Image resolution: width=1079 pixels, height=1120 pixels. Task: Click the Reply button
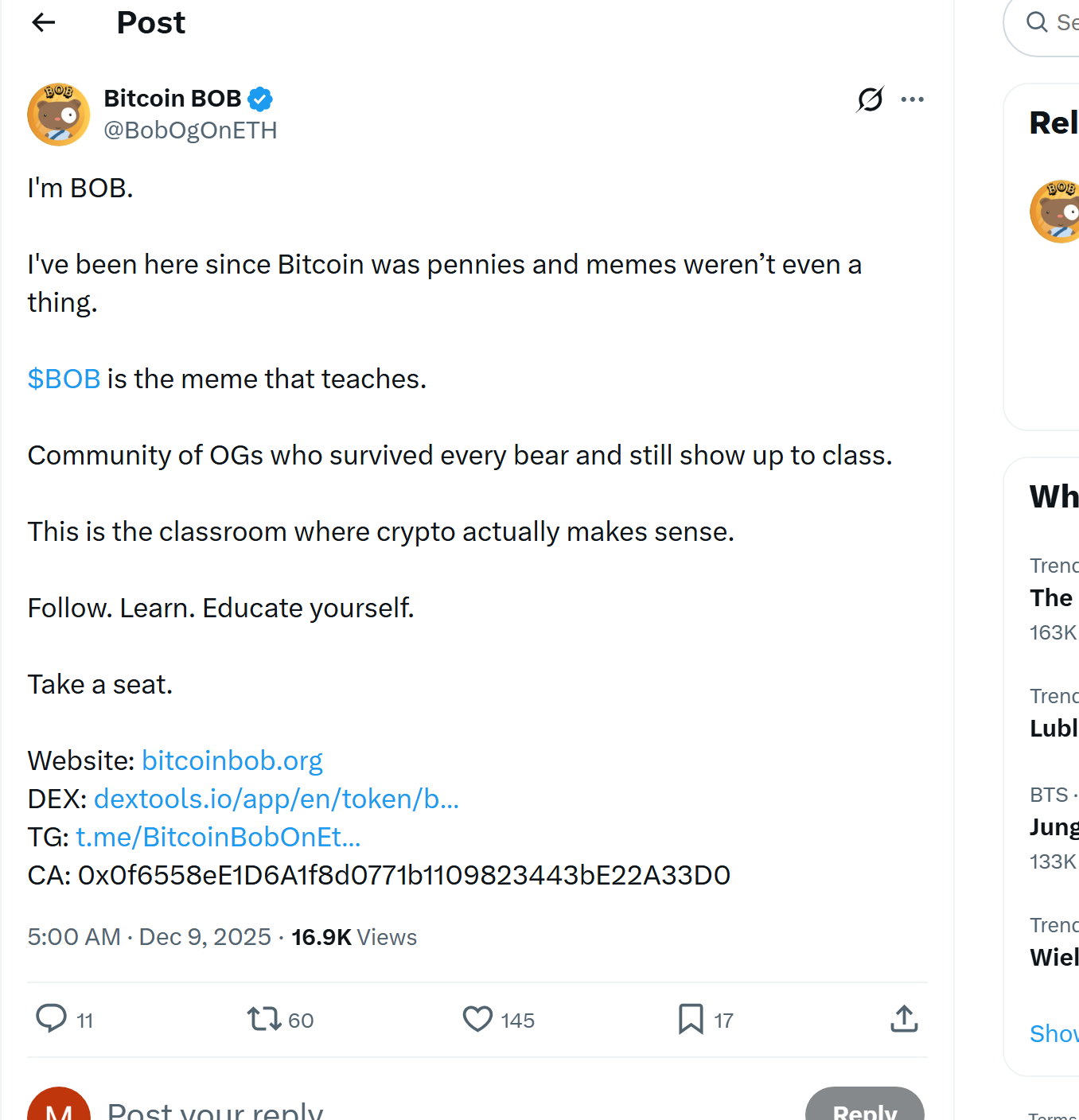point(865,1111)
